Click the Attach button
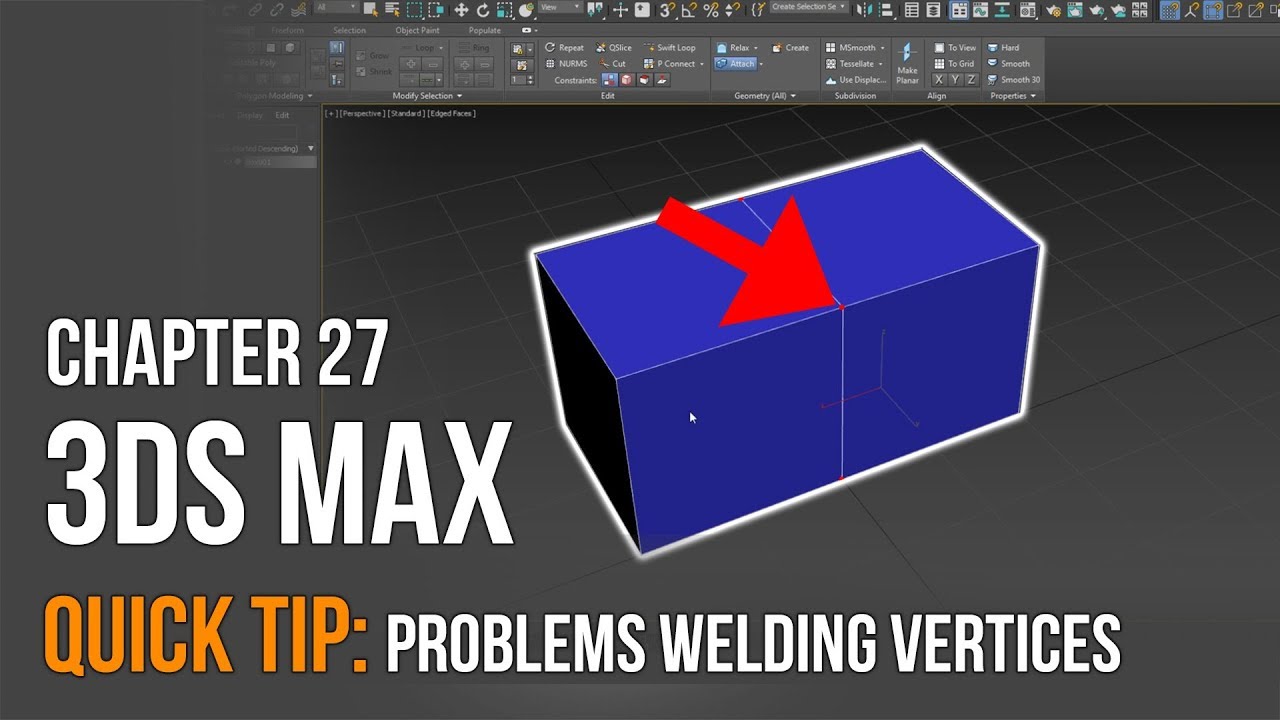This screenshot has height=720, width=1280. pyautogui.click(x=735, y=64)
